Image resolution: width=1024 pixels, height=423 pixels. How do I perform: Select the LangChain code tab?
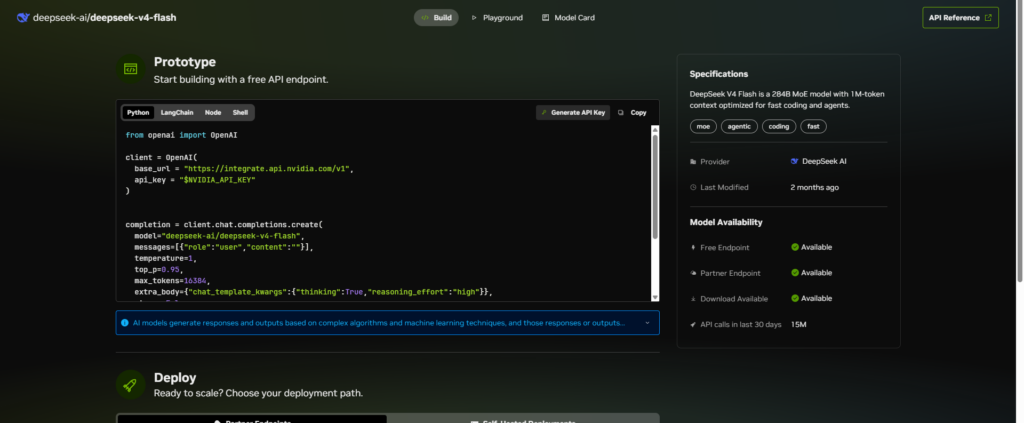click(x=178, y=112)
